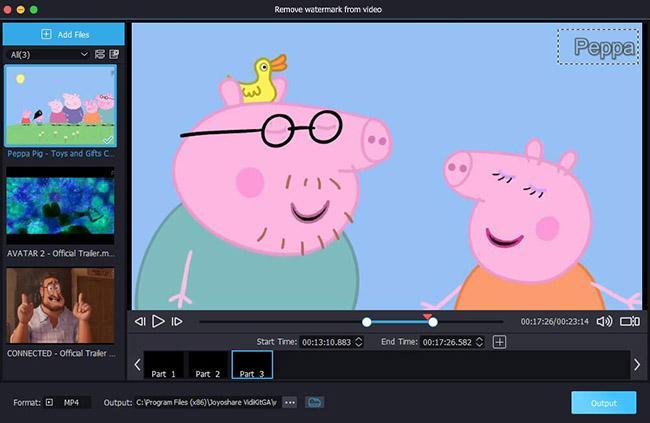Select the Part 2 segment
650x423 pixels.
[208, 365]
